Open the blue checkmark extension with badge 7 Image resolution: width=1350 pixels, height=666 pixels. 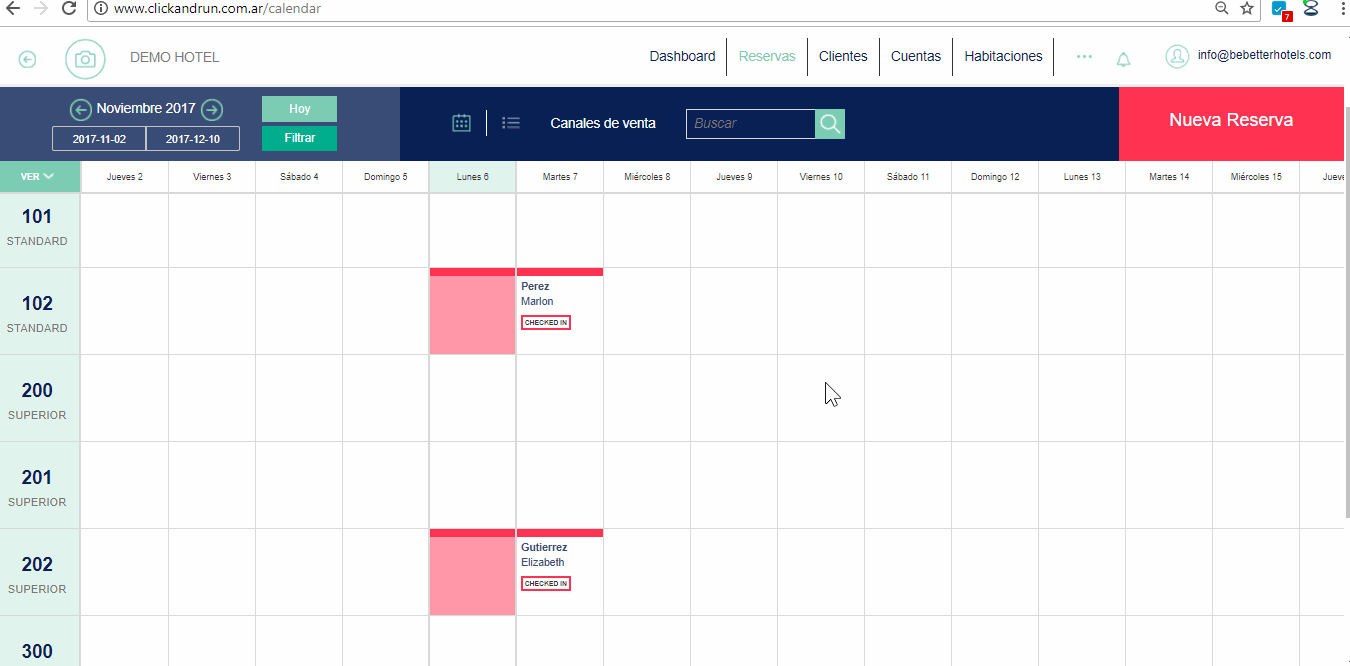[x=1280, y=10]
